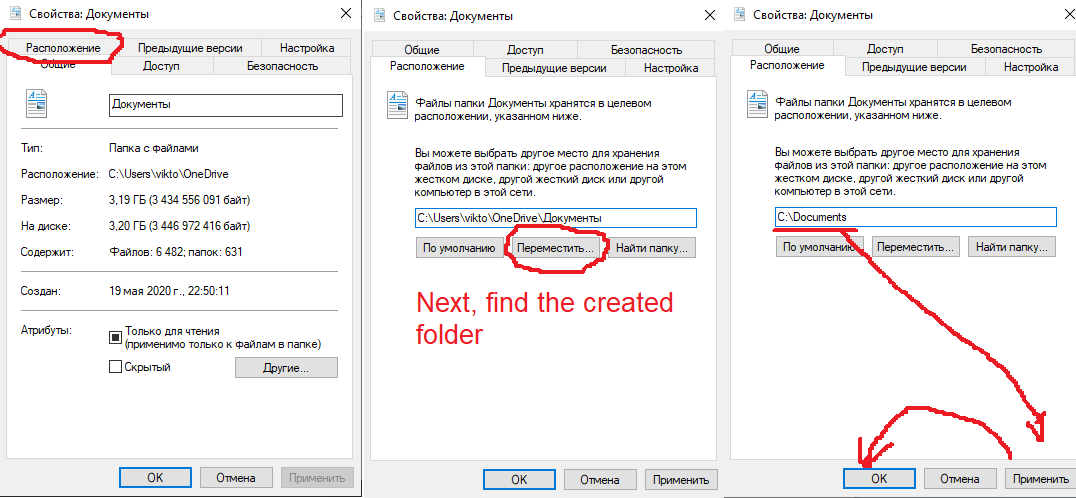
Task: Click Отмена in the dialog showing the folder size
Action: point(236,478)
